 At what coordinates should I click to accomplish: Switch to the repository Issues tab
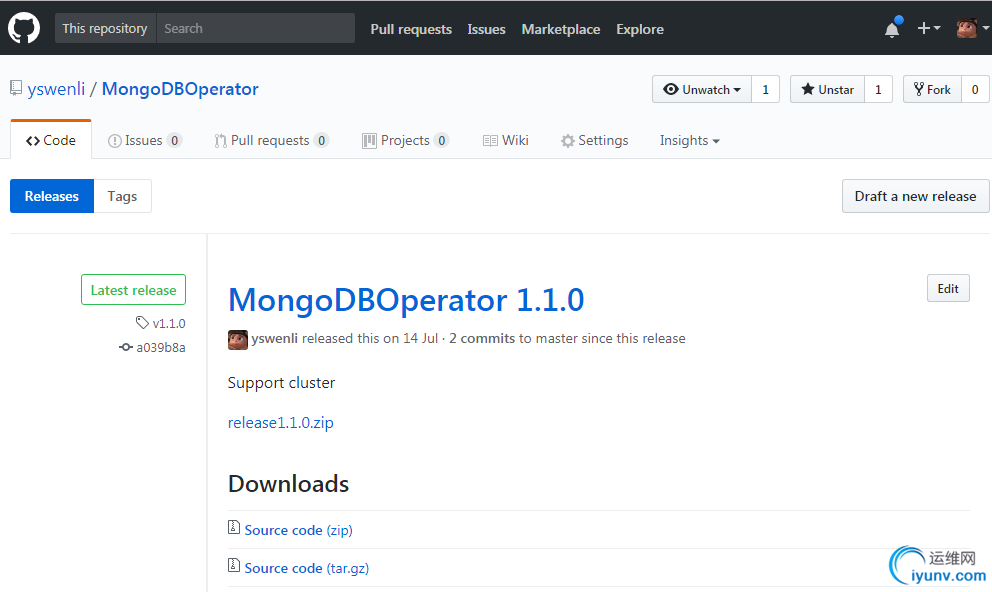point(145,140)
